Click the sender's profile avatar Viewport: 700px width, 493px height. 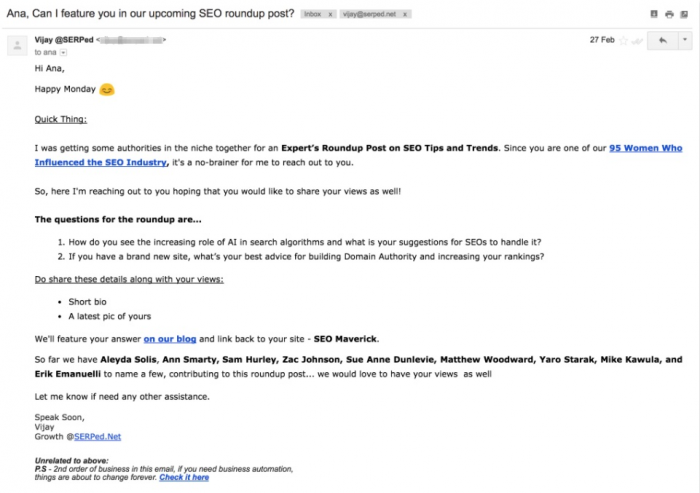pos(17,46)
